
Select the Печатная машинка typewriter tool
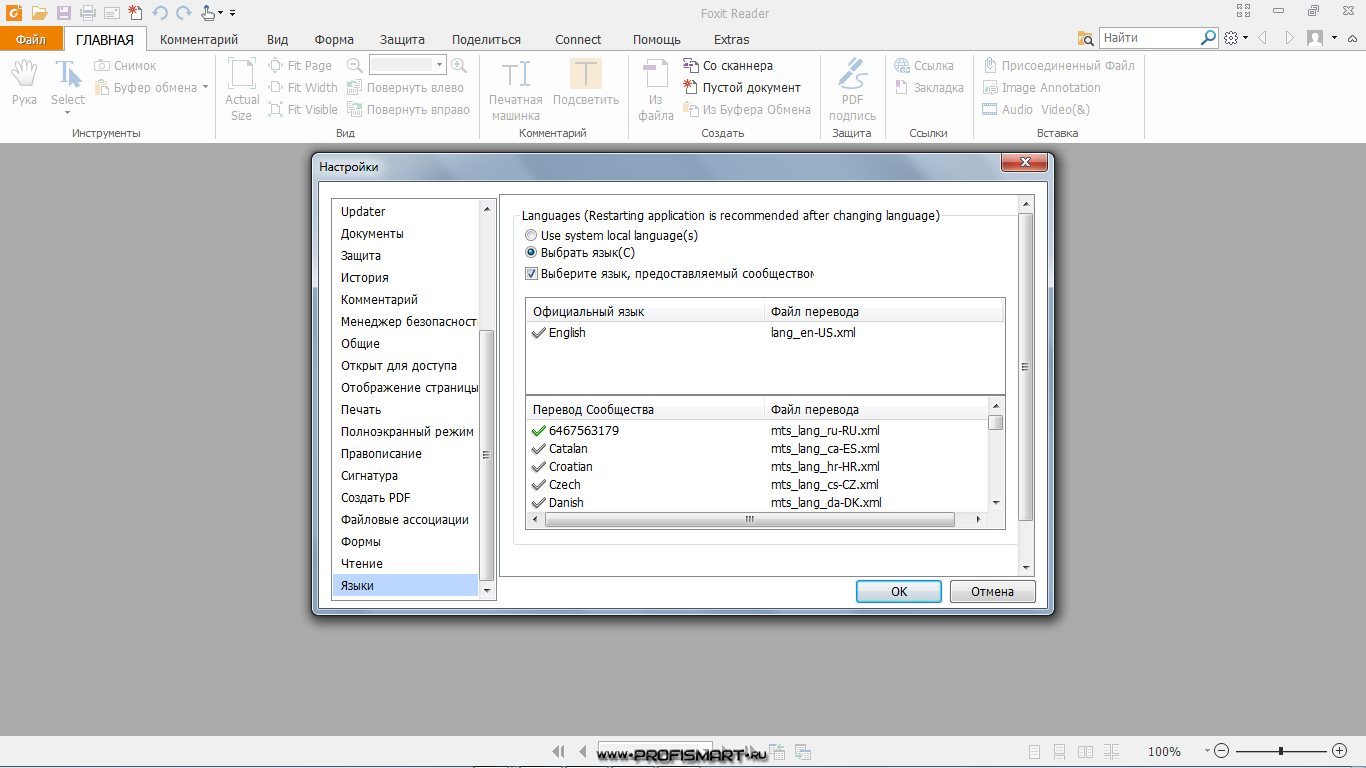[x=516, y=88]
